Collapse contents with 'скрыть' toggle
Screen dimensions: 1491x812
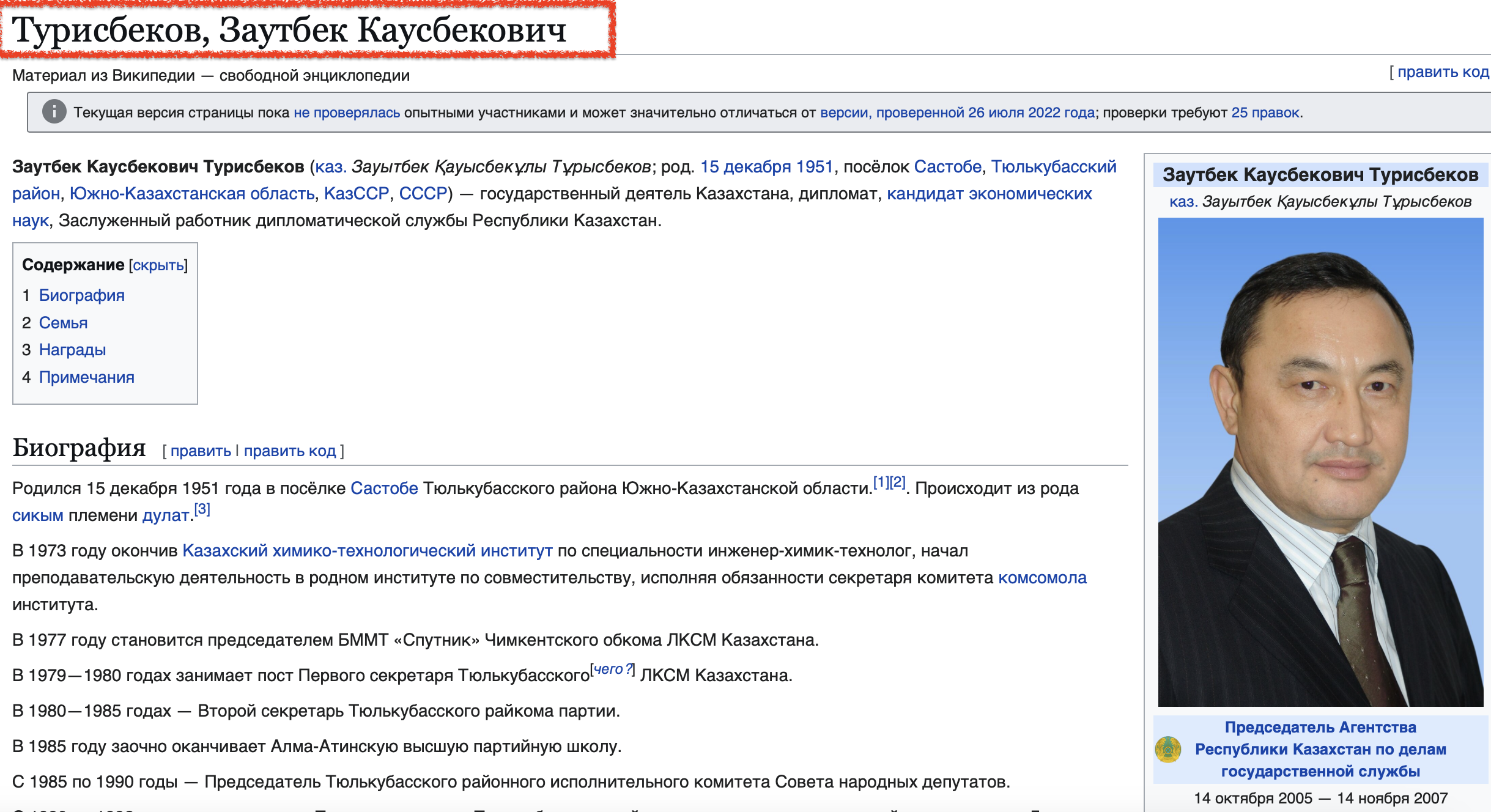pyautogui.click(x=158, y=265)
